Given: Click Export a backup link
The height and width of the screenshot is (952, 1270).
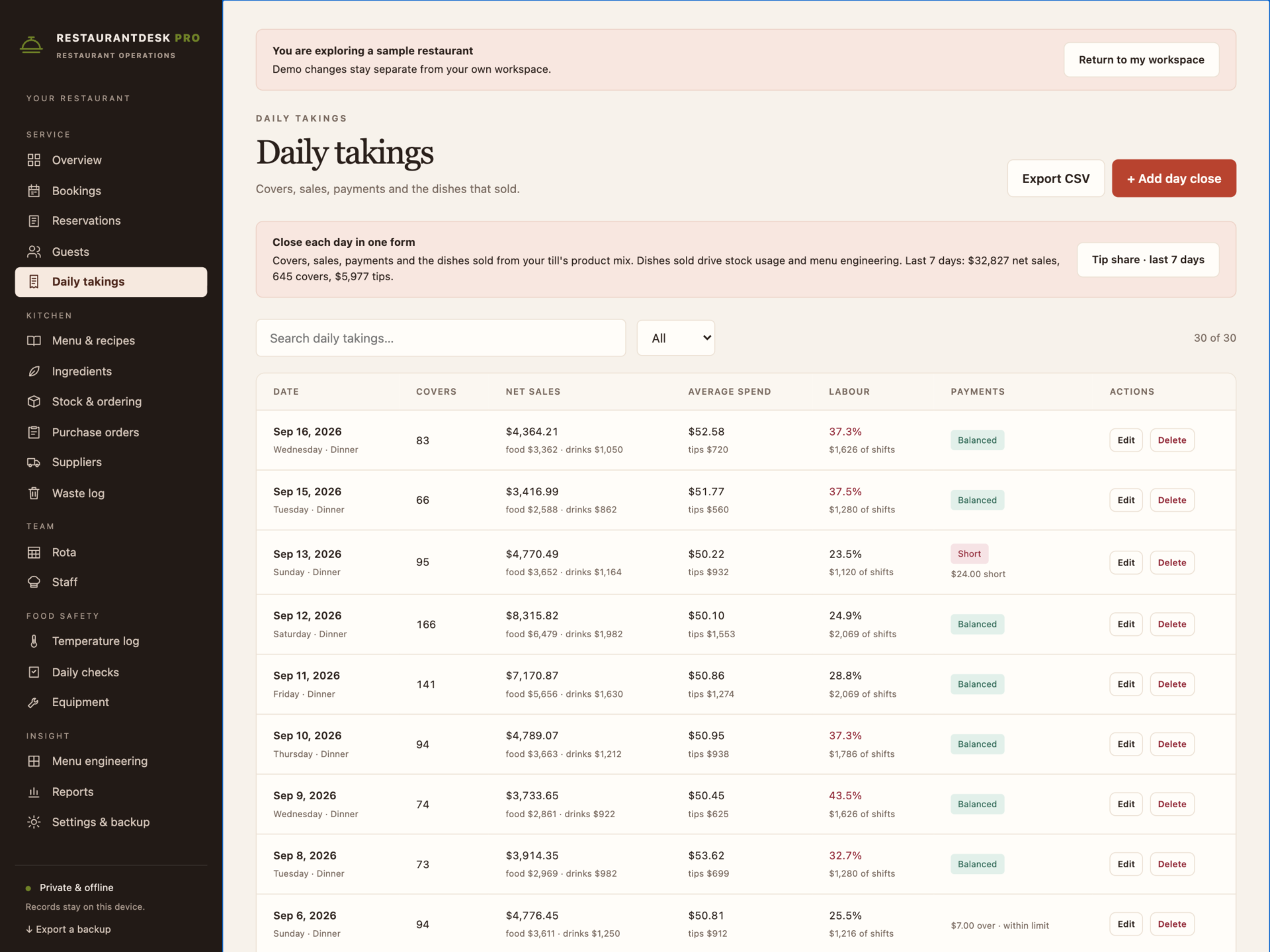Looking at the screenshot, I should coord(68,929).
